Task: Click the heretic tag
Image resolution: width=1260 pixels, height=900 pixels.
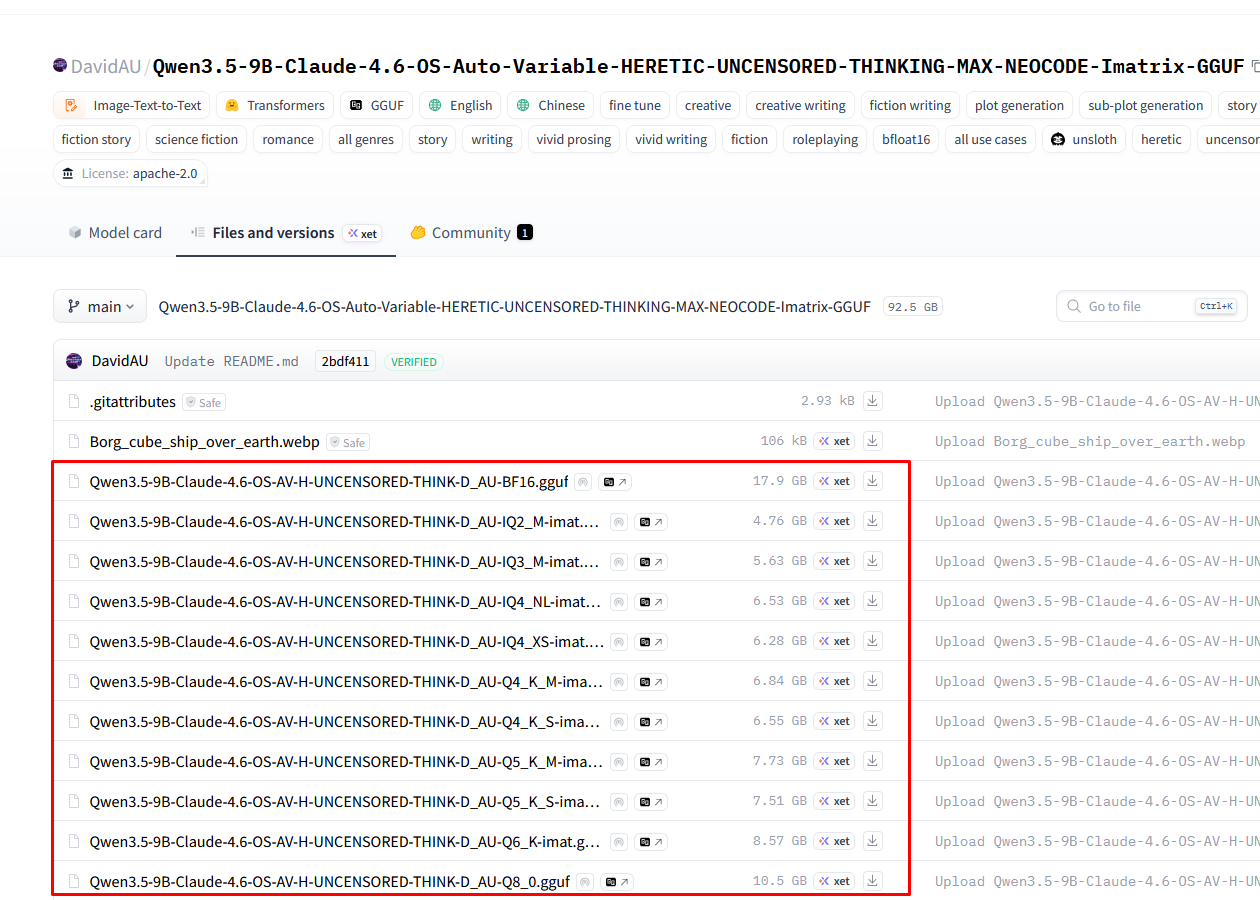Action: click(1161, 139)
